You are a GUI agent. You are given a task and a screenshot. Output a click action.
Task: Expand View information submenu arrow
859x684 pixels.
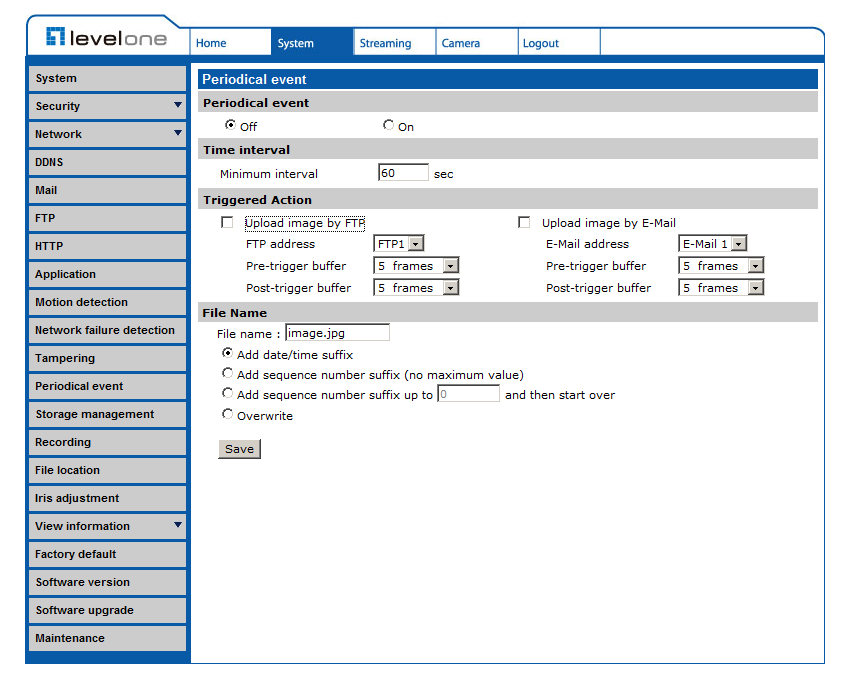[x=177, y=525]
